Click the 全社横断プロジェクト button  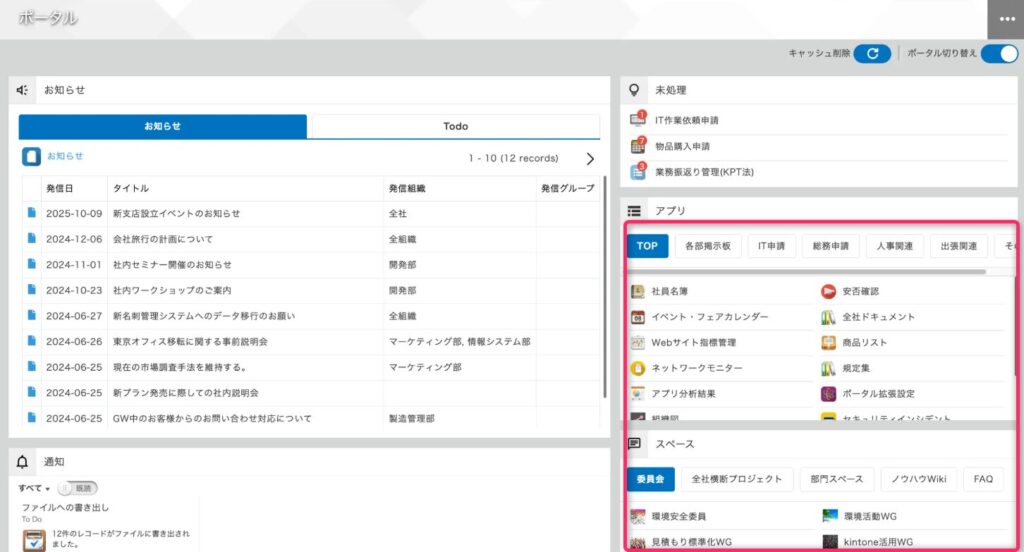click(x=737, y=479)
